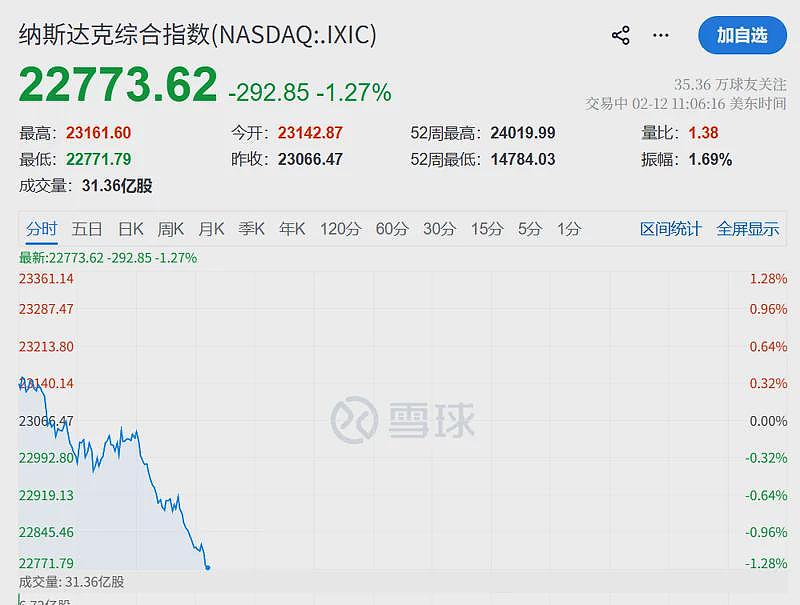Click the y-axis label 23213.80
The height and width of the screenshot is (605, 800).
[x=46, y=347]
